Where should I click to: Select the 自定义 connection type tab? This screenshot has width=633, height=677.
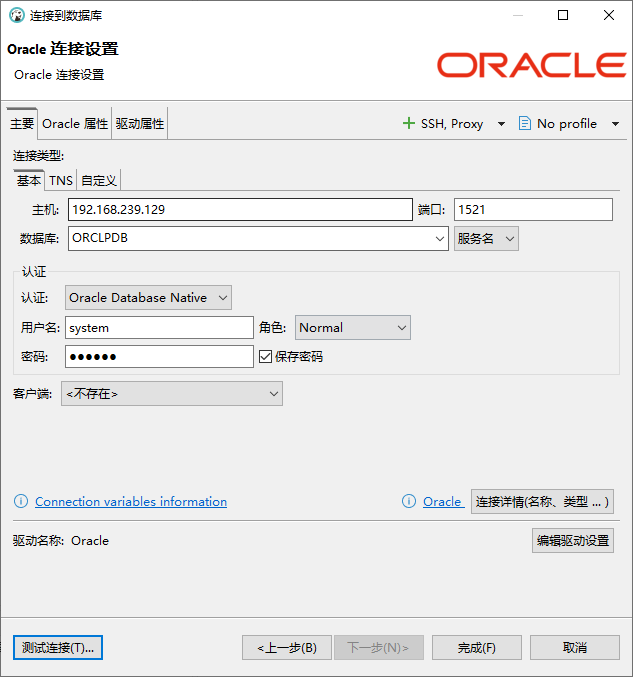pos(99,180)
